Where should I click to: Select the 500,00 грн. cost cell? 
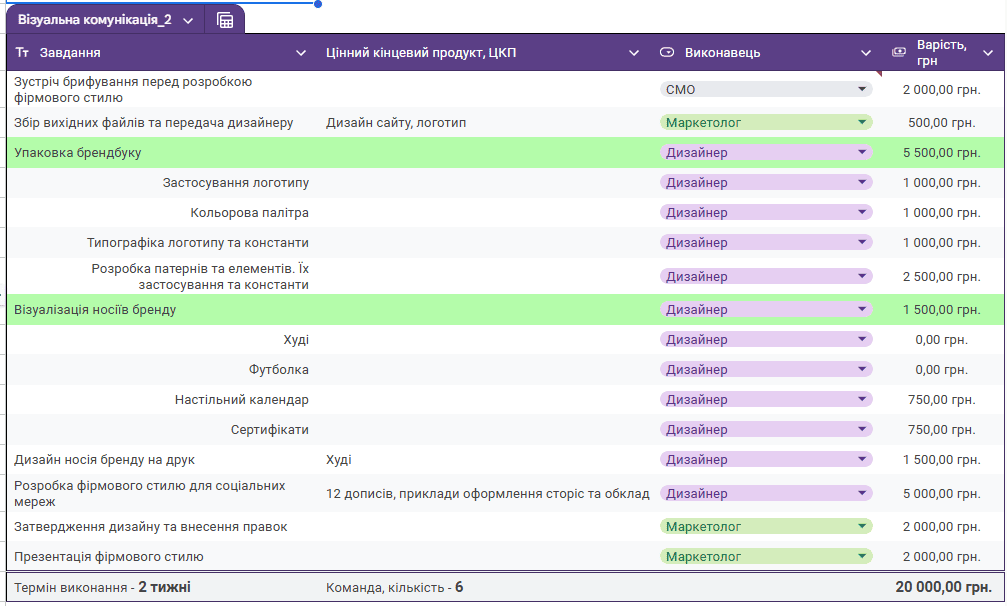[x=941, y=122]
